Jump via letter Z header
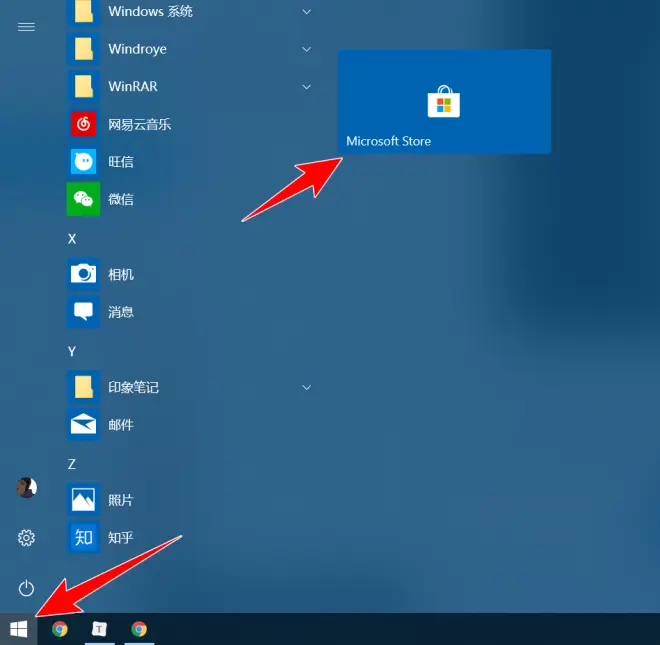This screenshot has height=645, width=660. 72,464
